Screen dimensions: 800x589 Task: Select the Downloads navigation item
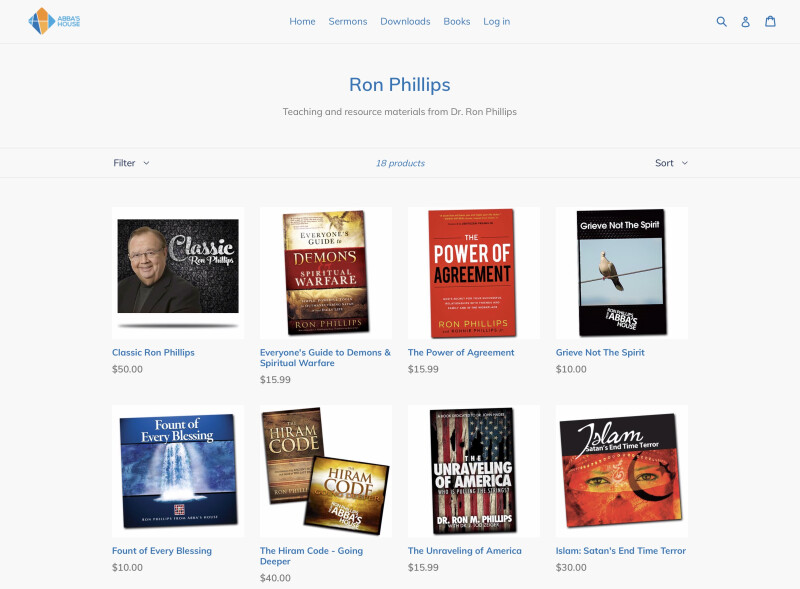point(405,21)
